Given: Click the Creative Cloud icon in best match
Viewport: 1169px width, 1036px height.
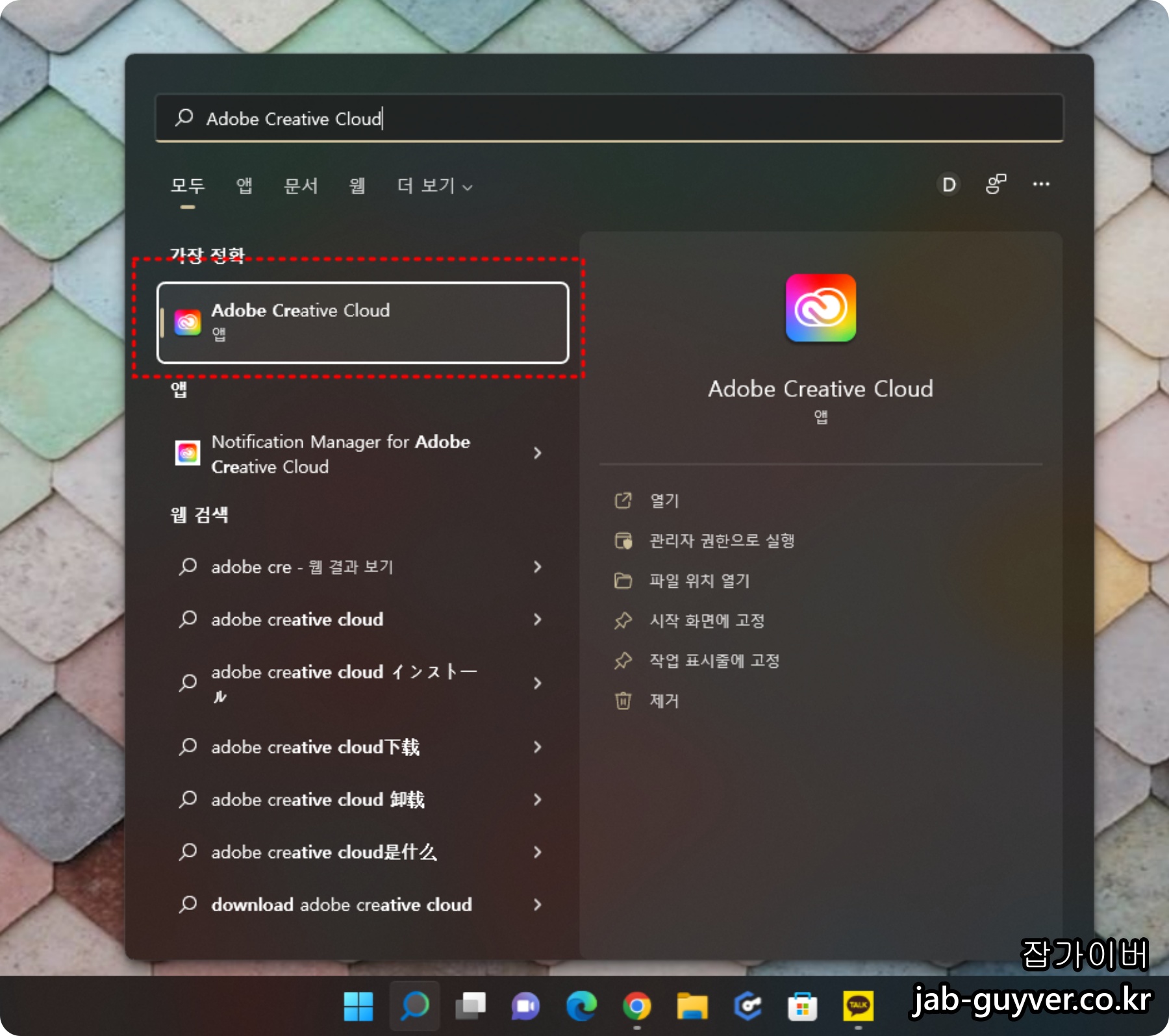Looking at the screenshot, I should click(x=188, y=322).
